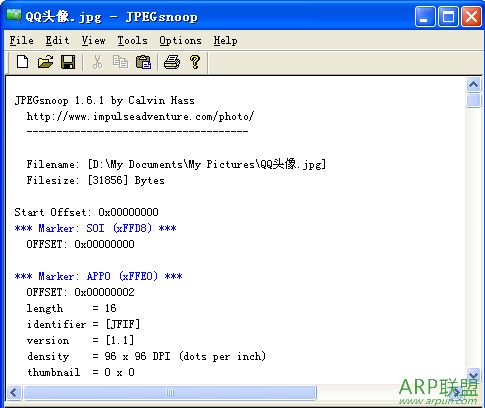Click the 'Marker: APP0 (xFFE0)' heading
The image size is (485, 408).
point(98,276)
